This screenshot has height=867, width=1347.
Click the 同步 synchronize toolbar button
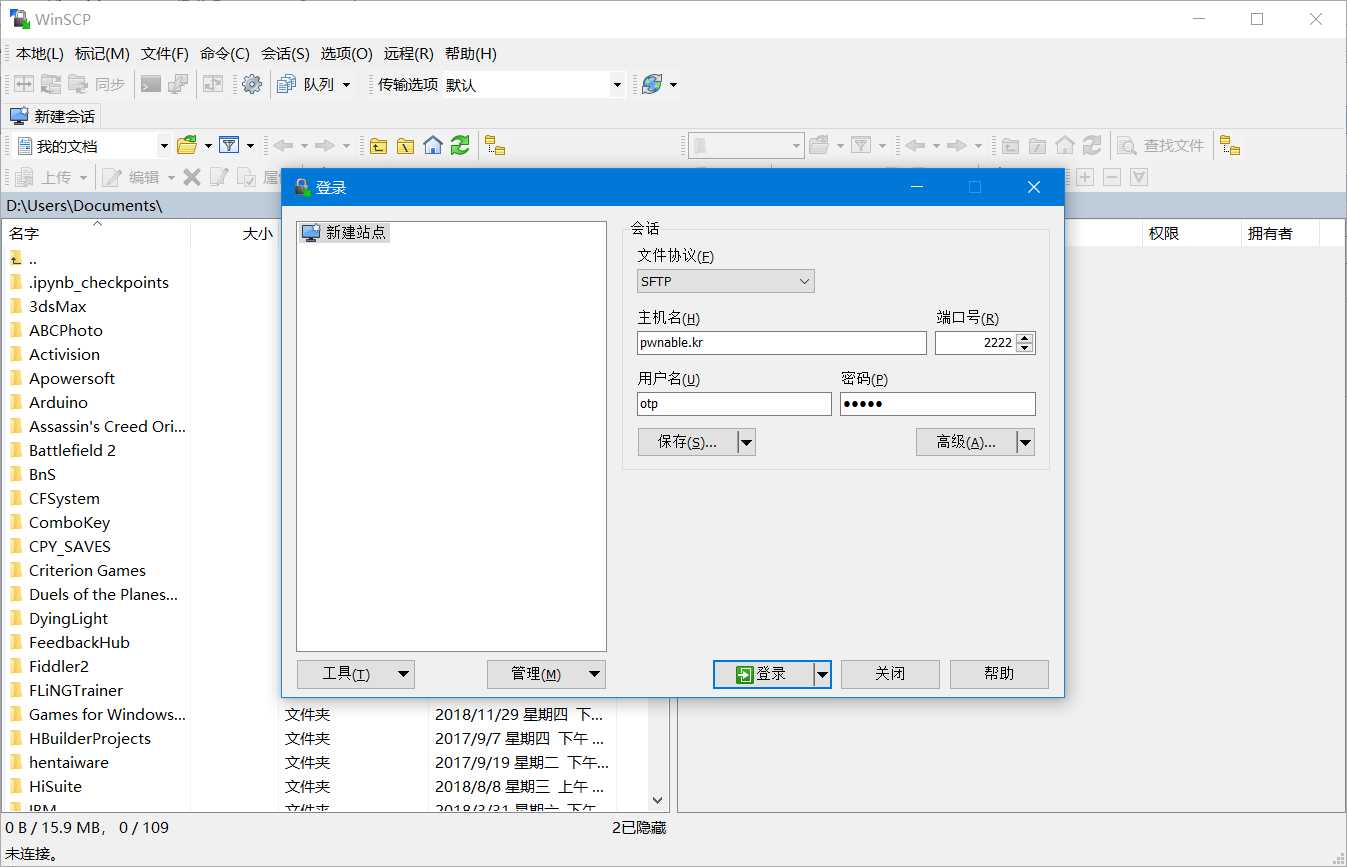[98, 85]
